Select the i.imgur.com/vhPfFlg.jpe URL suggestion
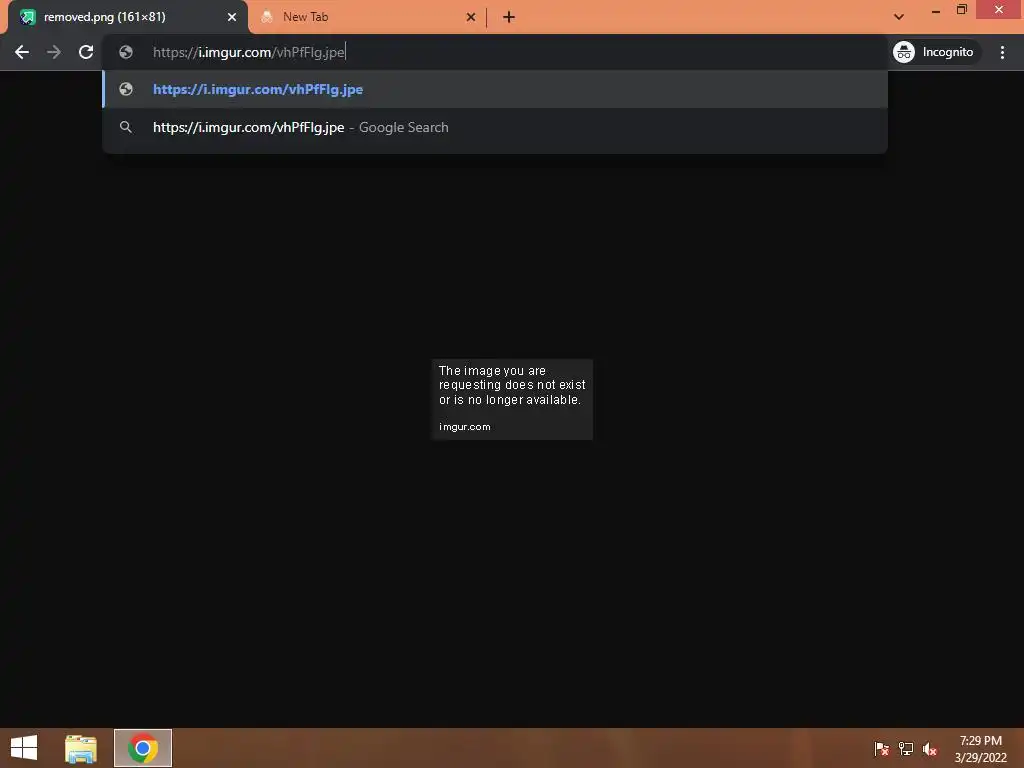 tap(495, 89)
